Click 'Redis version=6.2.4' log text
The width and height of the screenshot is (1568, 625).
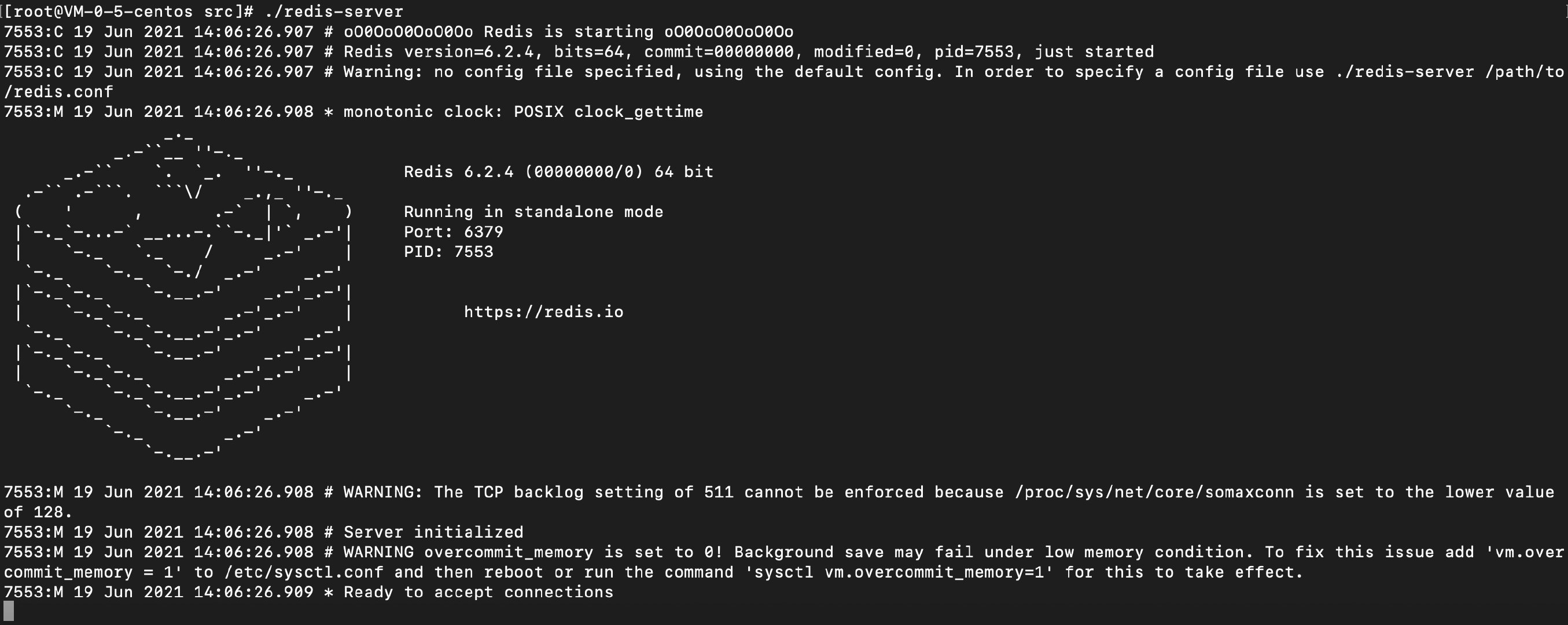(439, 52)
